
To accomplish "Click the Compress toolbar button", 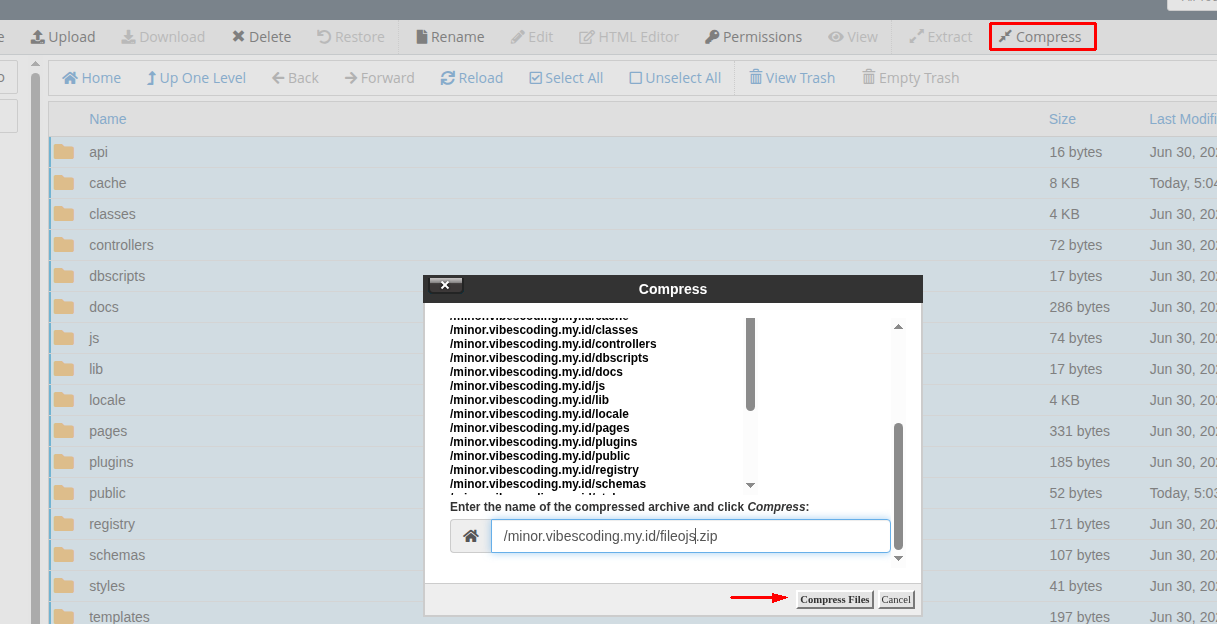I will (x=1040, y=37).
